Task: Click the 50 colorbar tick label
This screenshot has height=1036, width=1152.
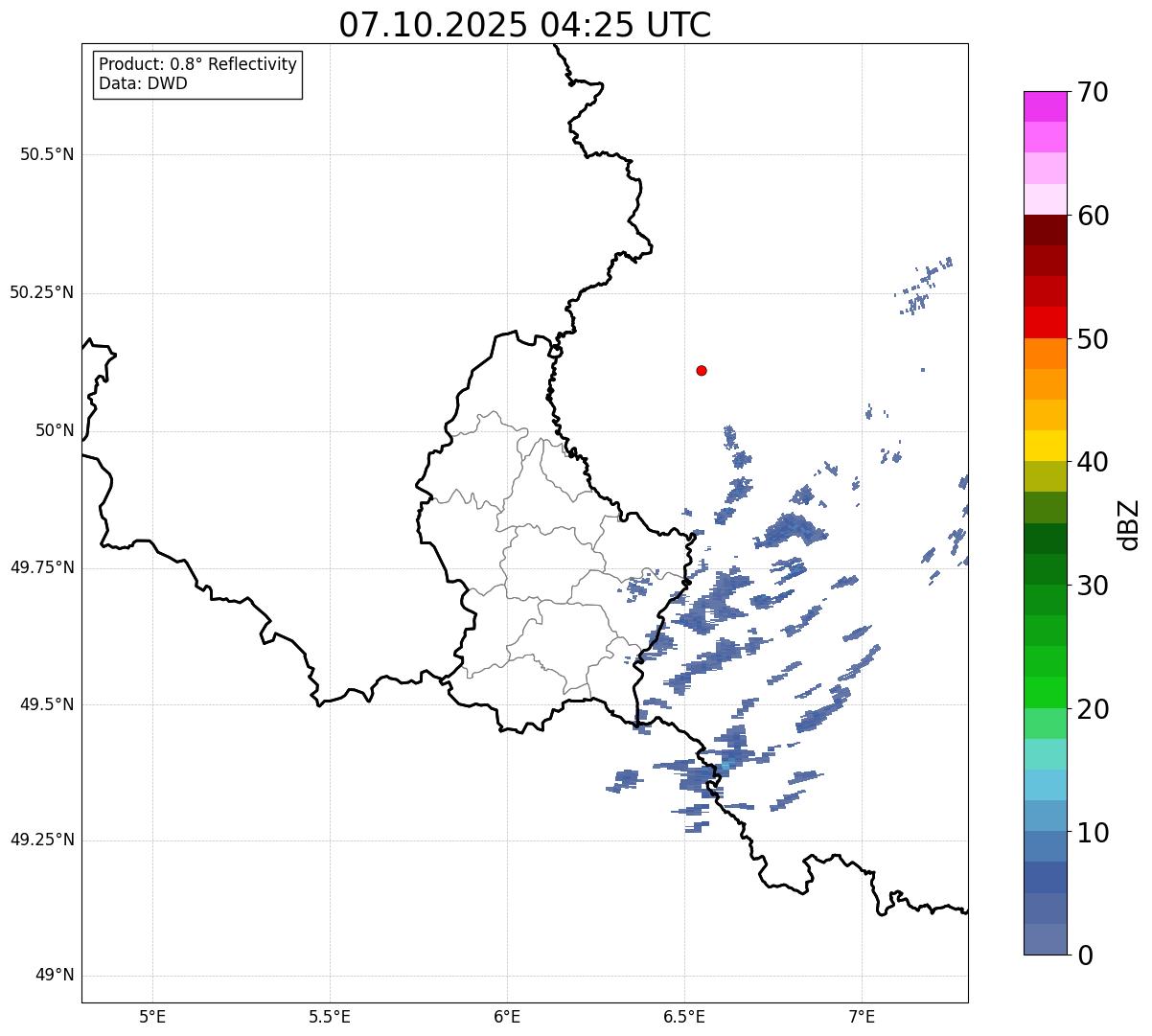Action: pyautogui.click(x=1093, y=339)
